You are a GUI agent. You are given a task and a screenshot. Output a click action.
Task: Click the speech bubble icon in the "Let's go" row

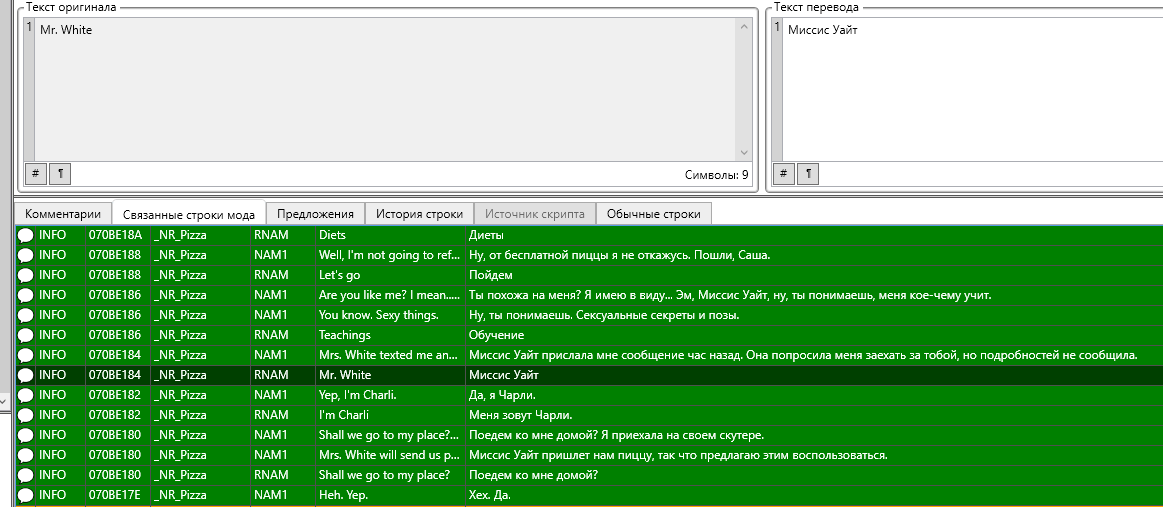coord(25,275)
